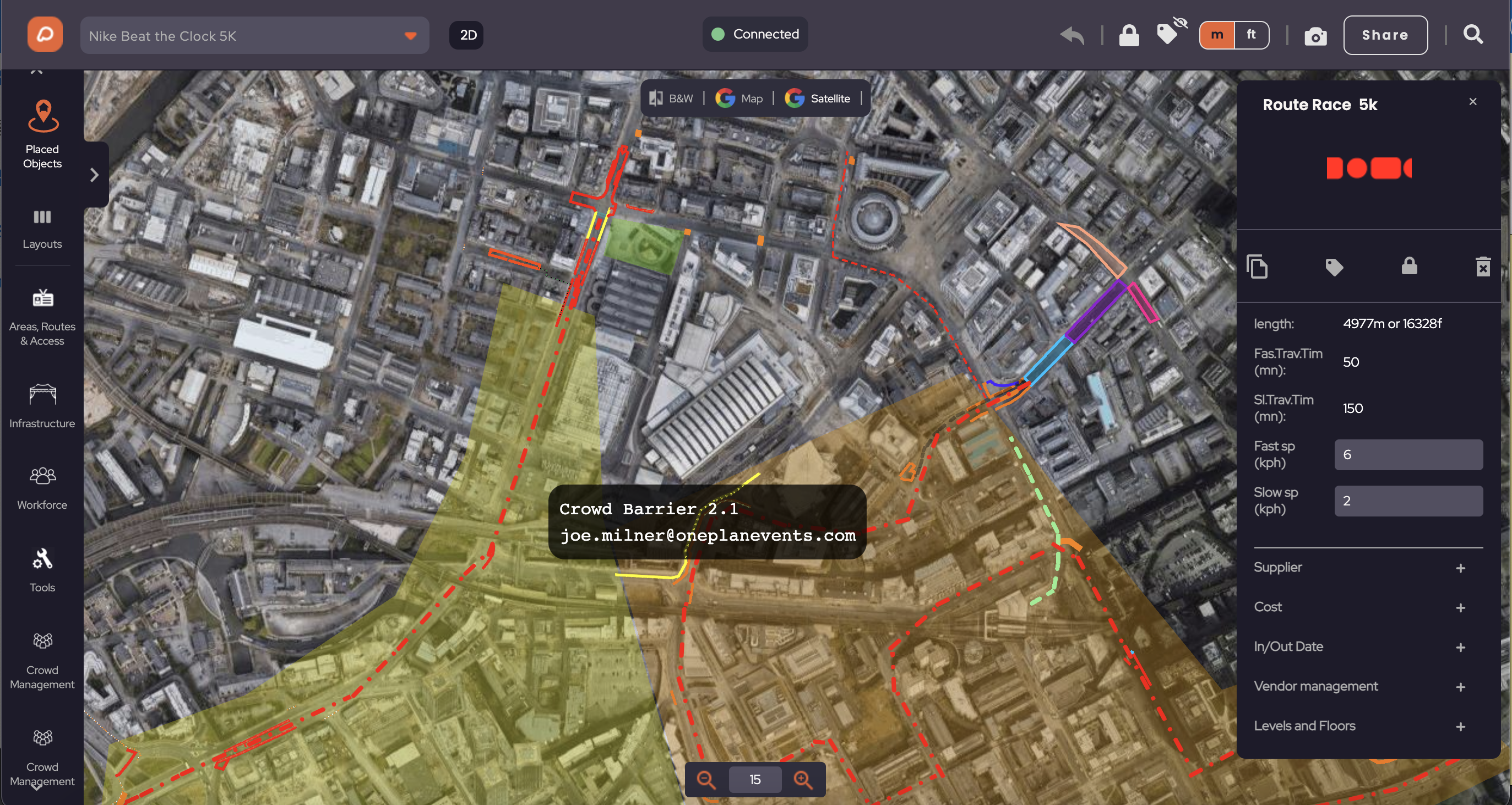Viewport: 1512px width, 805px height.
Task: Toggle the 2D view mode button
Action: point(466,35)
